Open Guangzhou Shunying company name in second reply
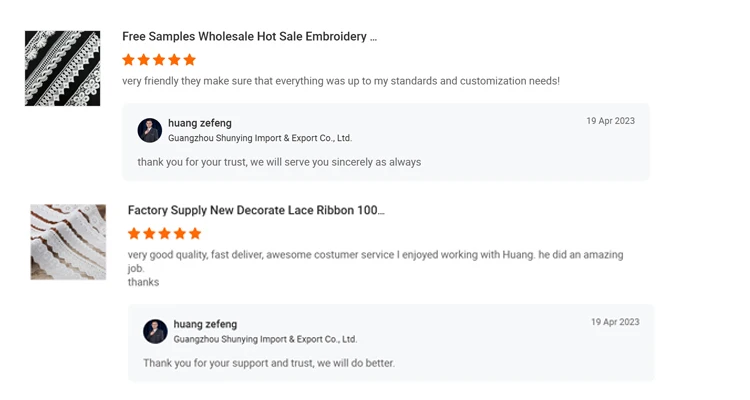Screen dimensions: 750x400 265,339
